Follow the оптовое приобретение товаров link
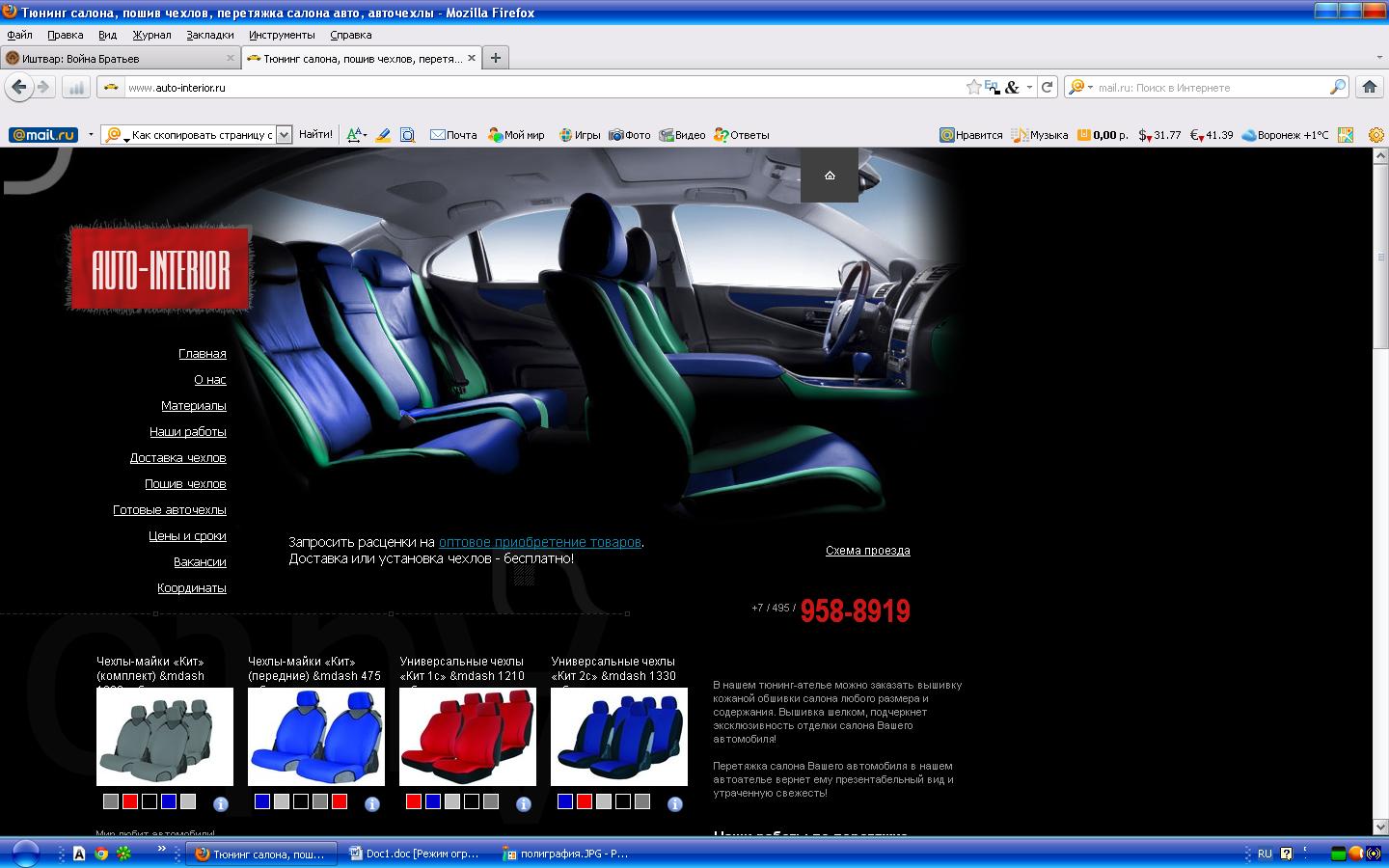 [x=540, y=542]
